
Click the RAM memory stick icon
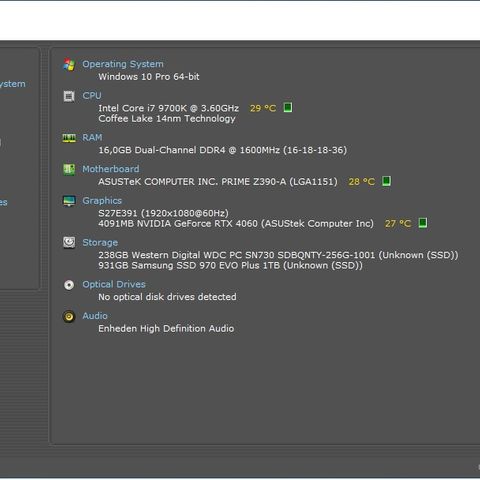pos(69,138)
